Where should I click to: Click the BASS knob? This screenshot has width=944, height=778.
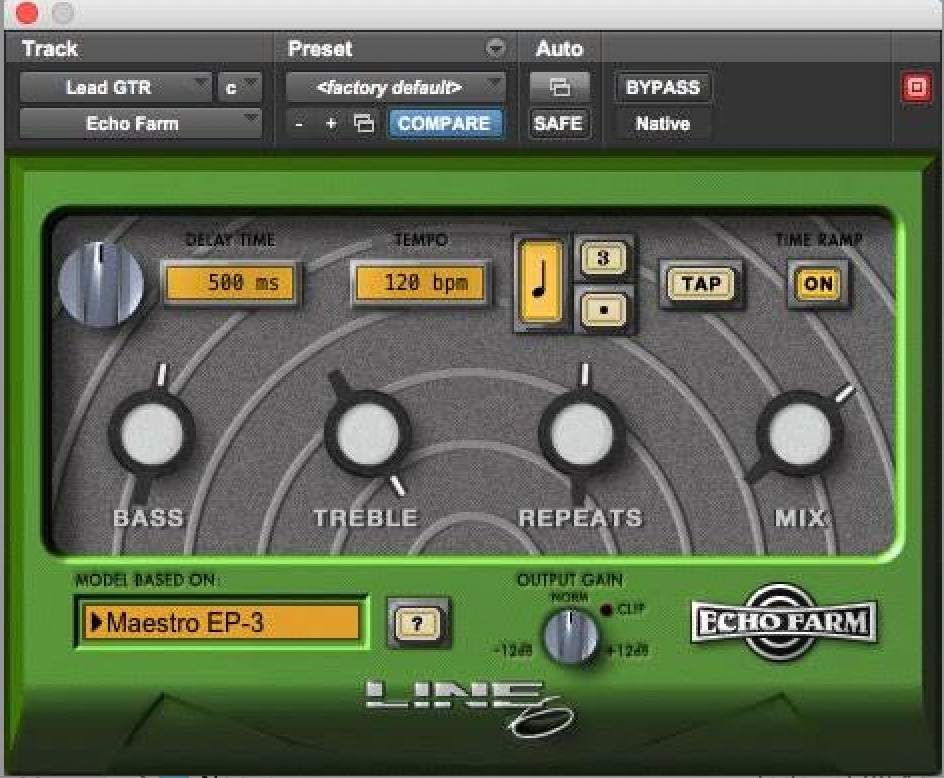coord(151,434)
